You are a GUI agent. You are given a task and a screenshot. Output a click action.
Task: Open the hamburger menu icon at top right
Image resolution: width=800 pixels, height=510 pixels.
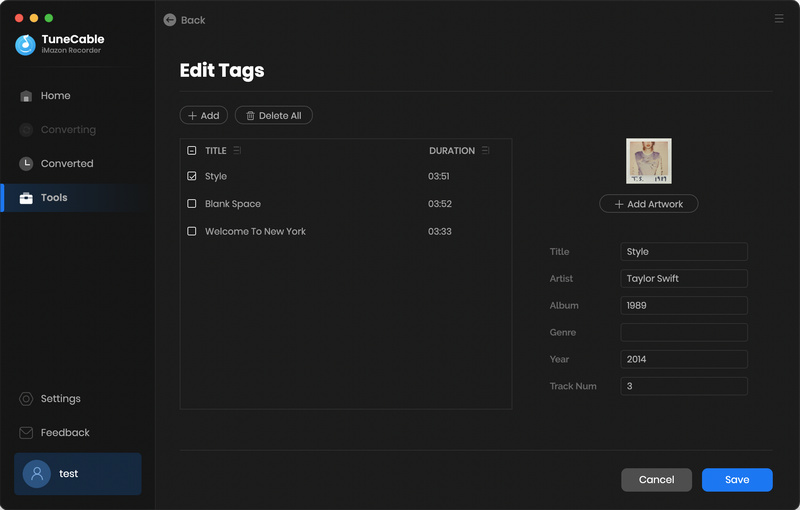point(779,19)
